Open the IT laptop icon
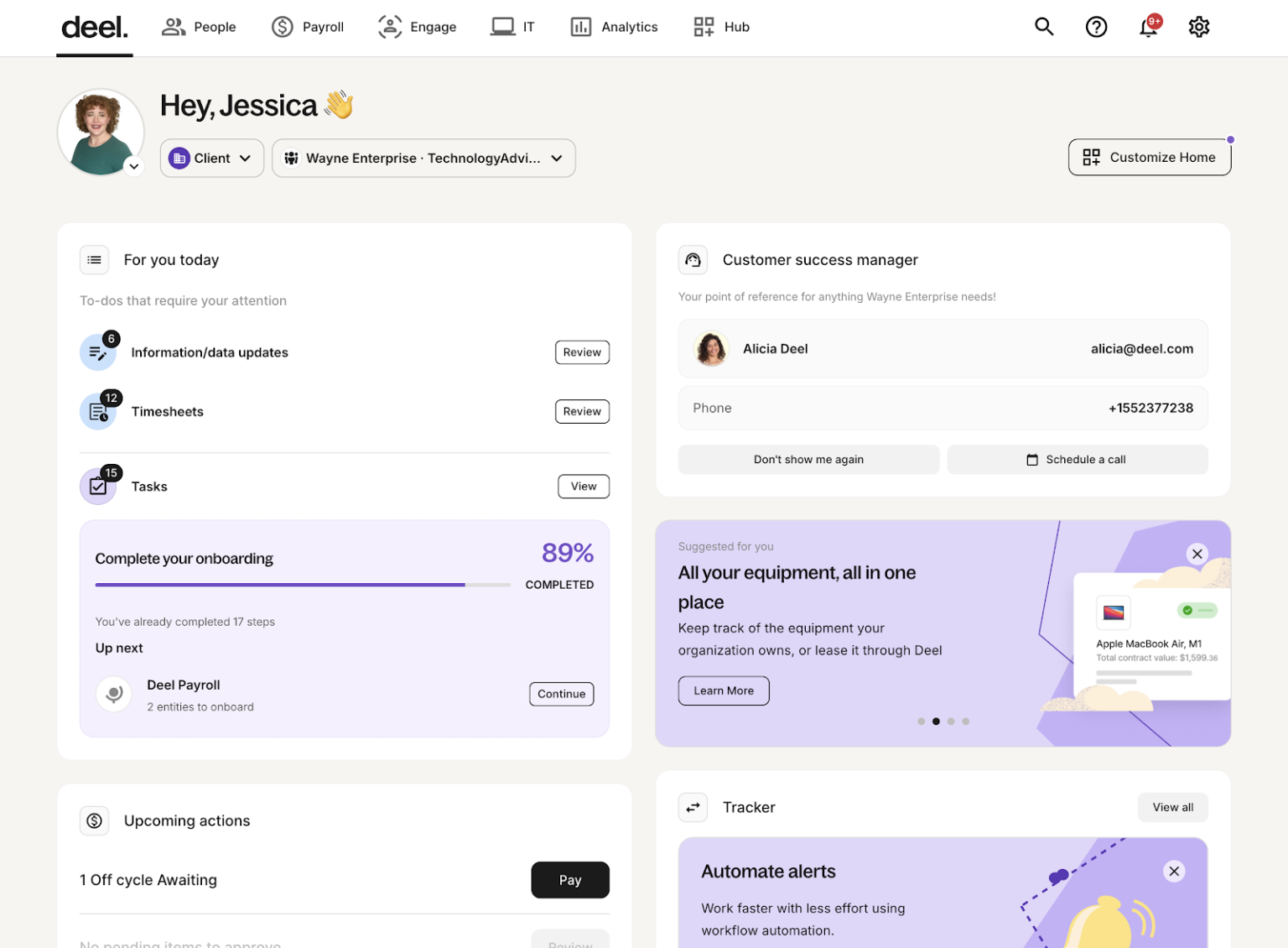 [x=501, y=26]
